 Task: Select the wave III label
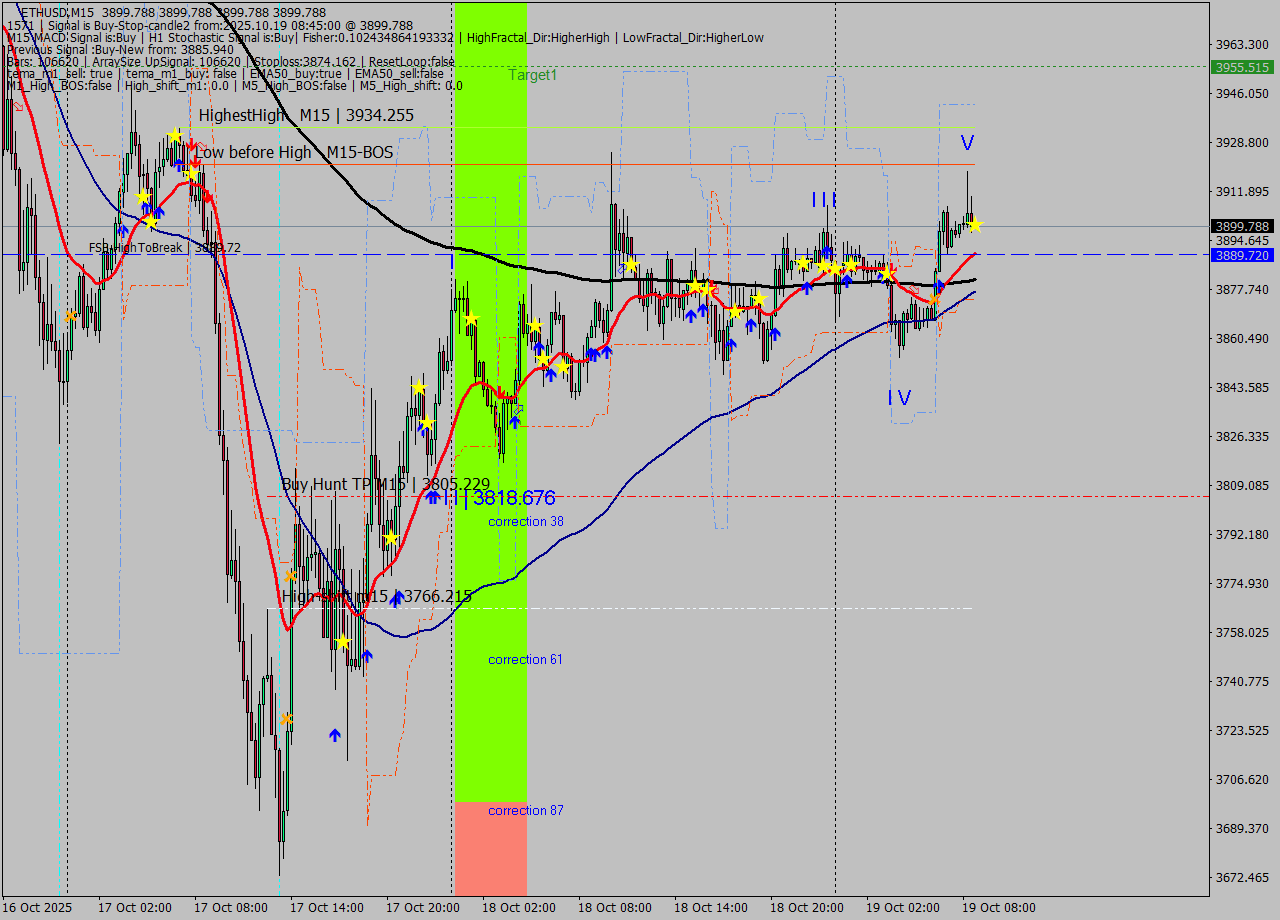(824, 200)
